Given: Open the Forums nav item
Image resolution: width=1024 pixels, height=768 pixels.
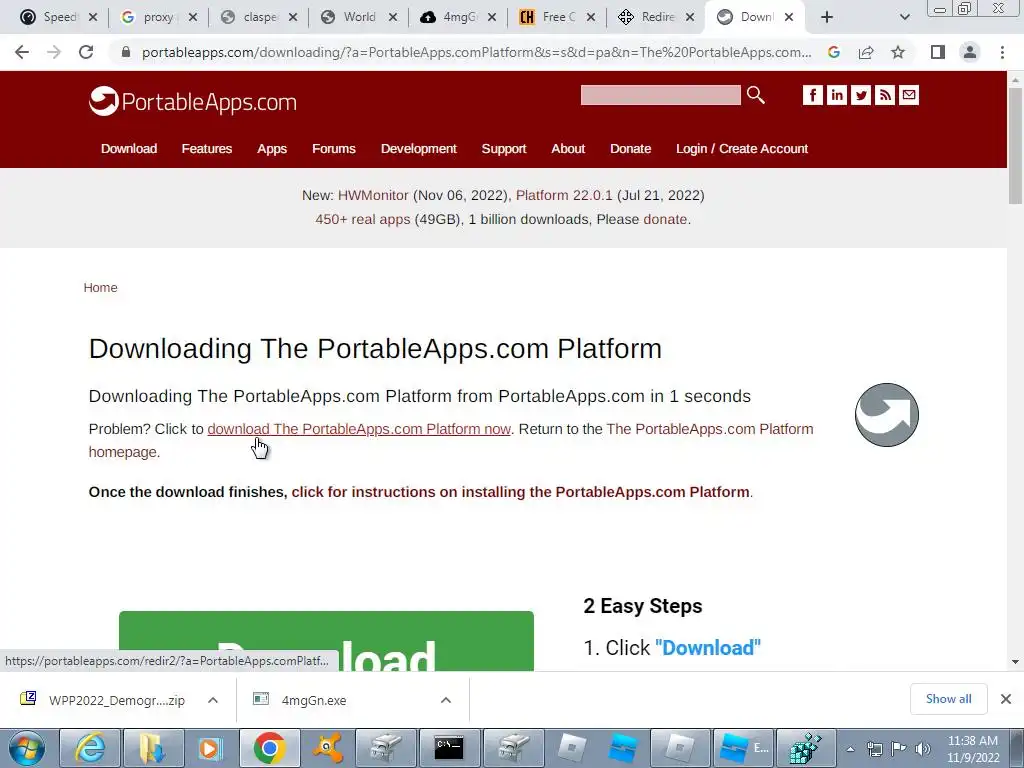Looking at the screenshot, I should point(334,149).
